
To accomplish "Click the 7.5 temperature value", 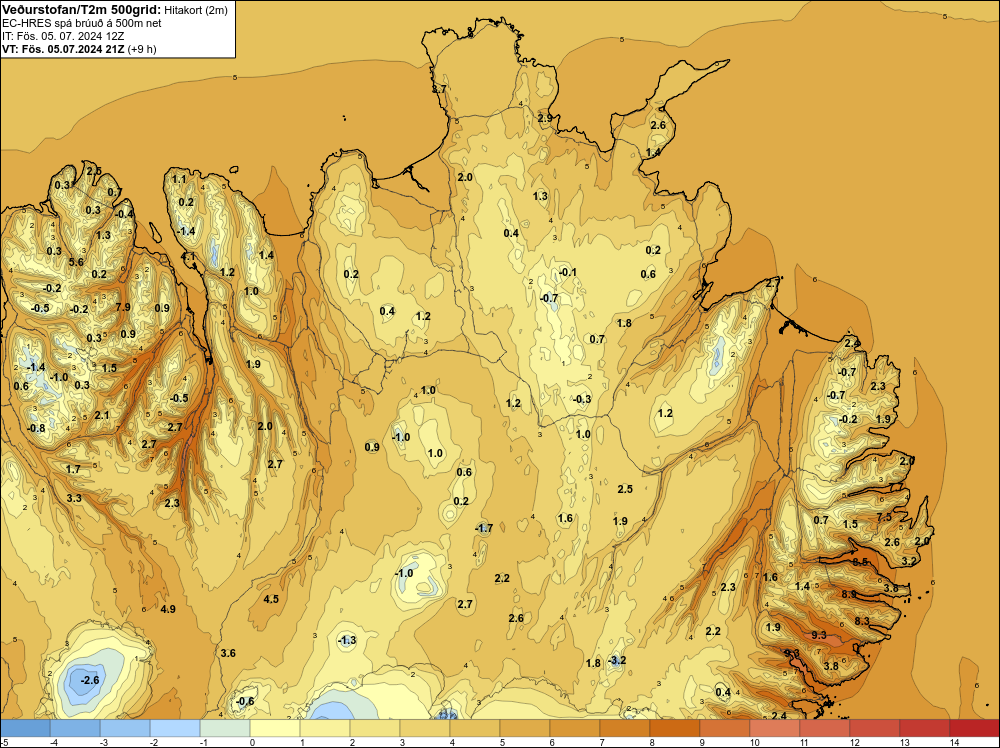I will [885, 517].
